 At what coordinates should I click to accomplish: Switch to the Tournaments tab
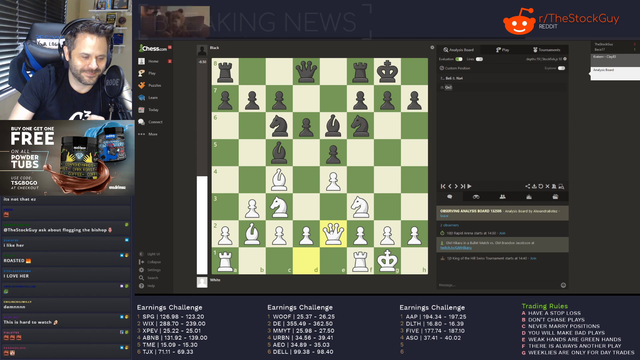(x=547, y=50)
